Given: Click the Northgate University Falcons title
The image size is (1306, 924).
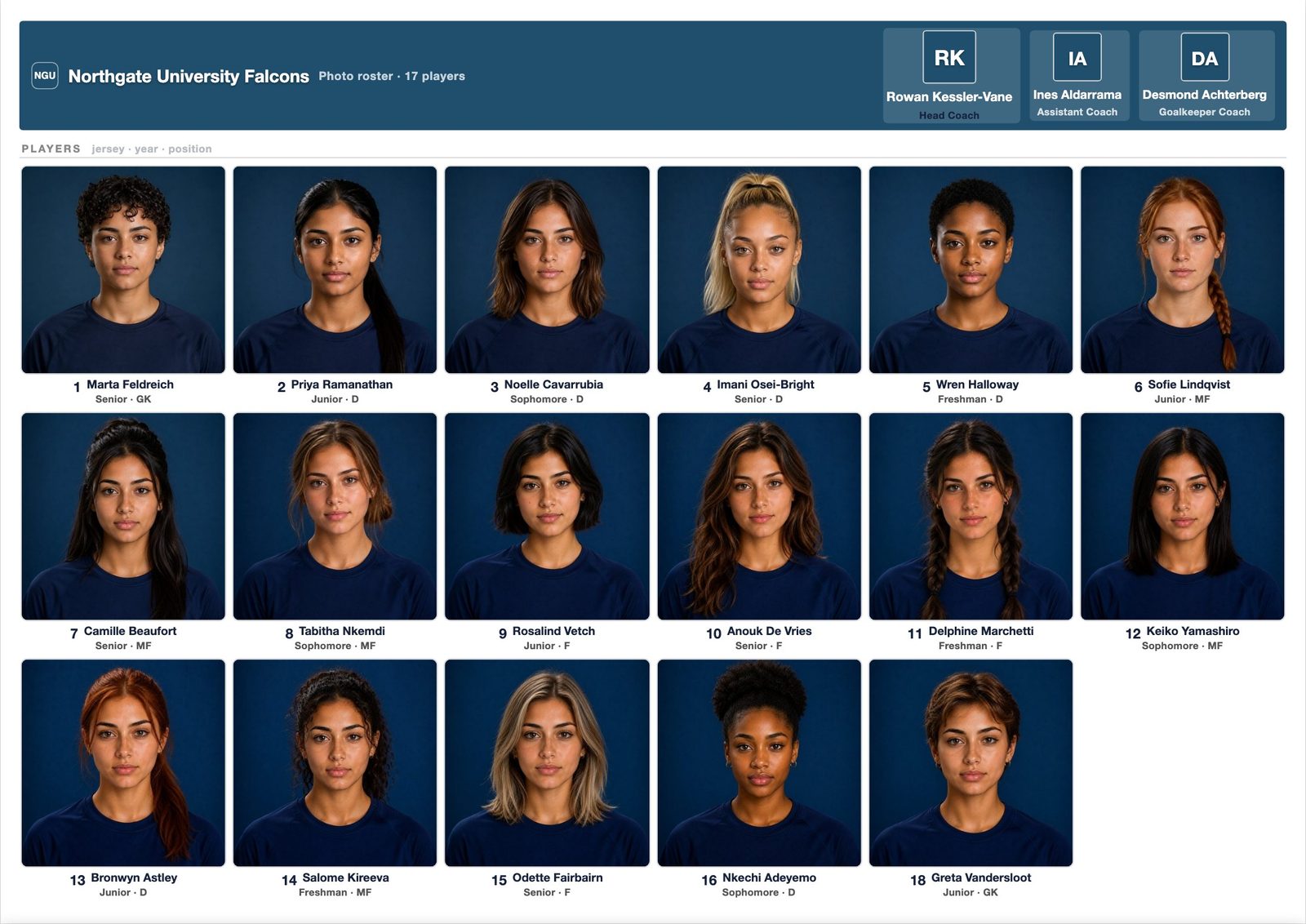Looking at the screenshot, I should coord(189,76).
